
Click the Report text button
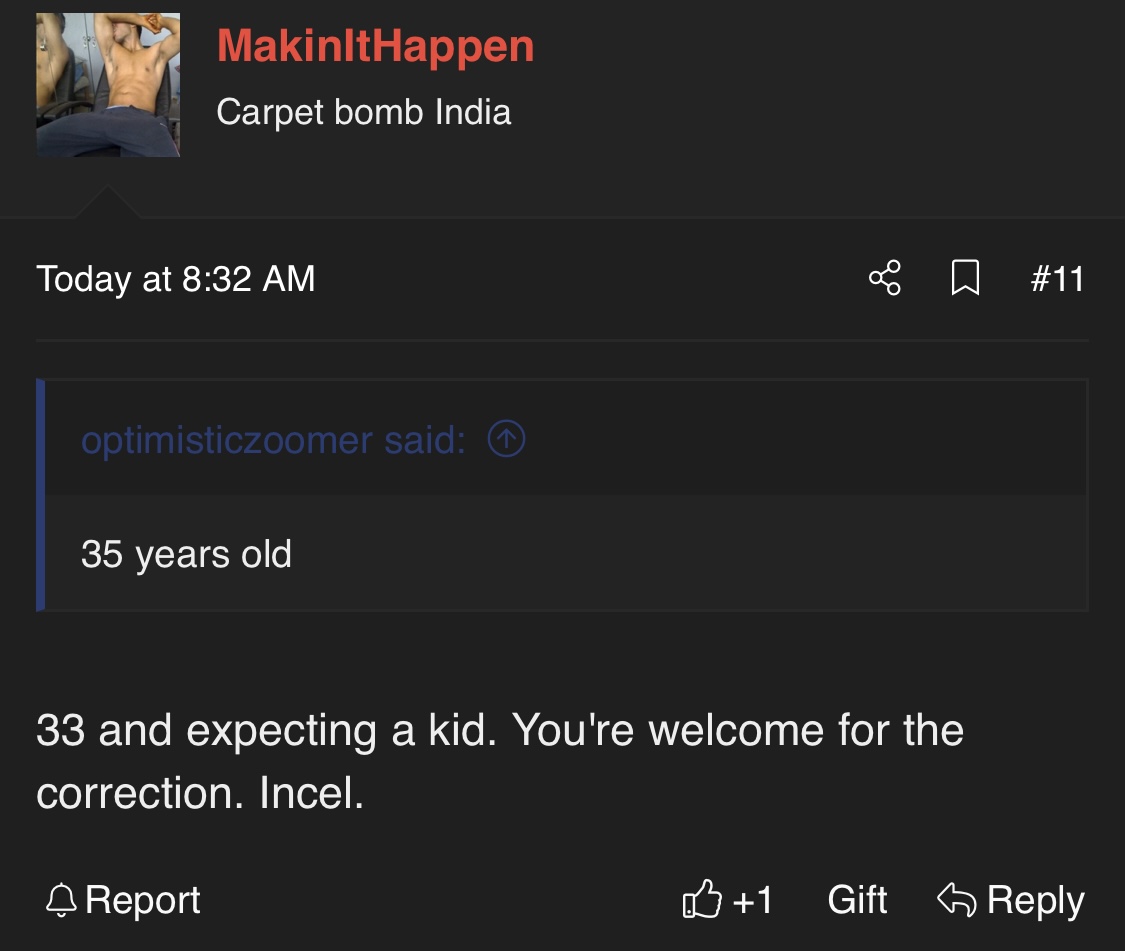point(143,900)
